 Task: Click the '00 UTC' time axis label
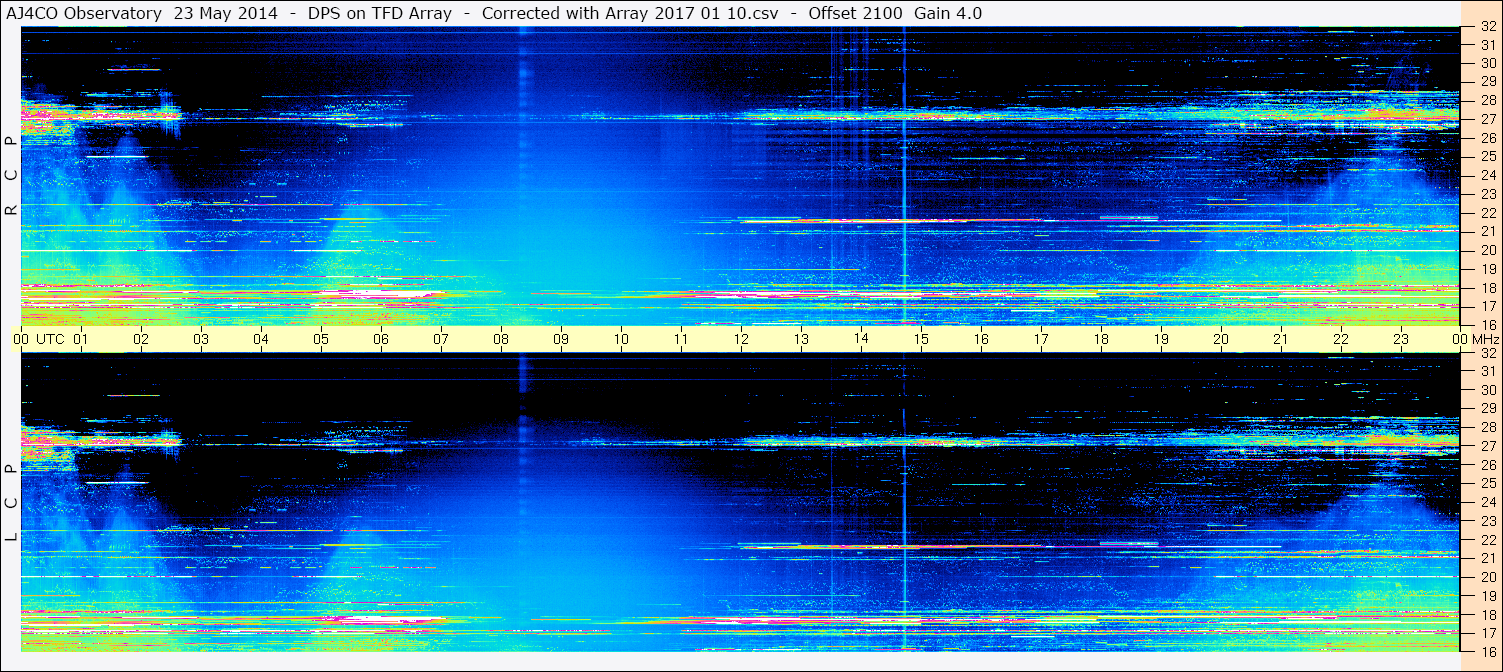tap(38, 339)
